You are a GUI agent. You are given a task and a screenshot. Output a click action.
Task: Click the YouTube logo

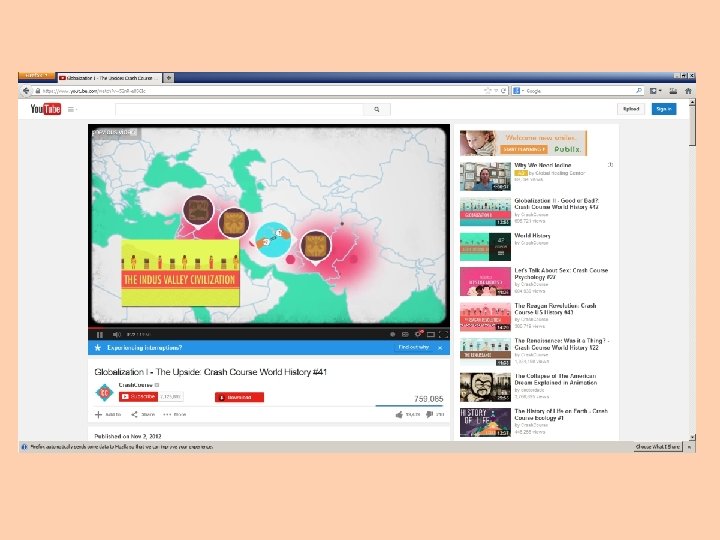45,109
